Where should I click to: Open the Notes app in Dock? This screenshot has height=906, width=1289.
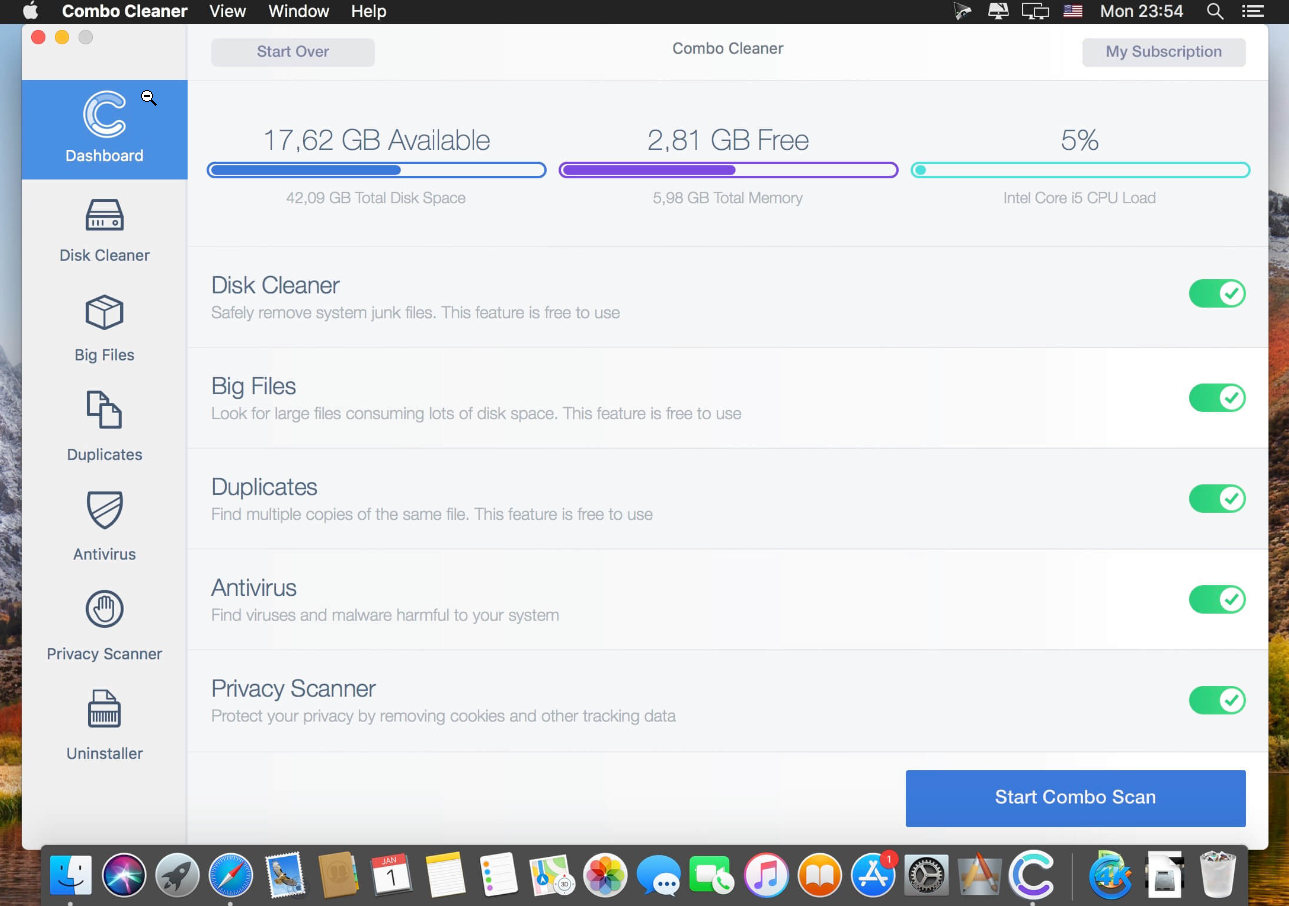pos(445,876)
